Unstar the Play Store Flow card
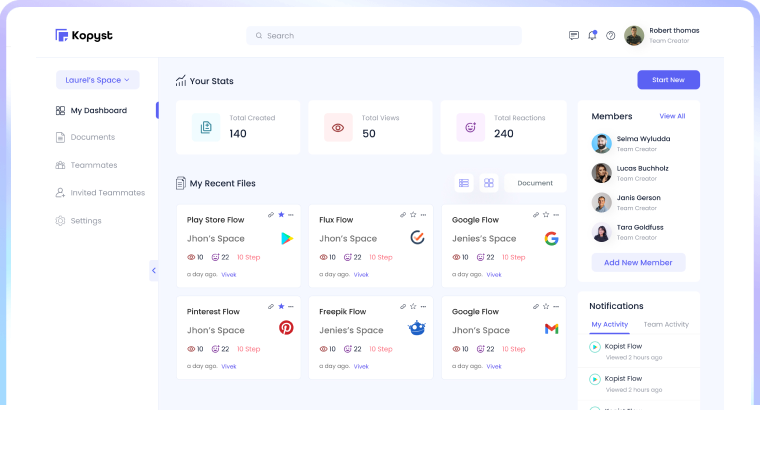Viewport: 760px width, 455px height. (281, 215)
